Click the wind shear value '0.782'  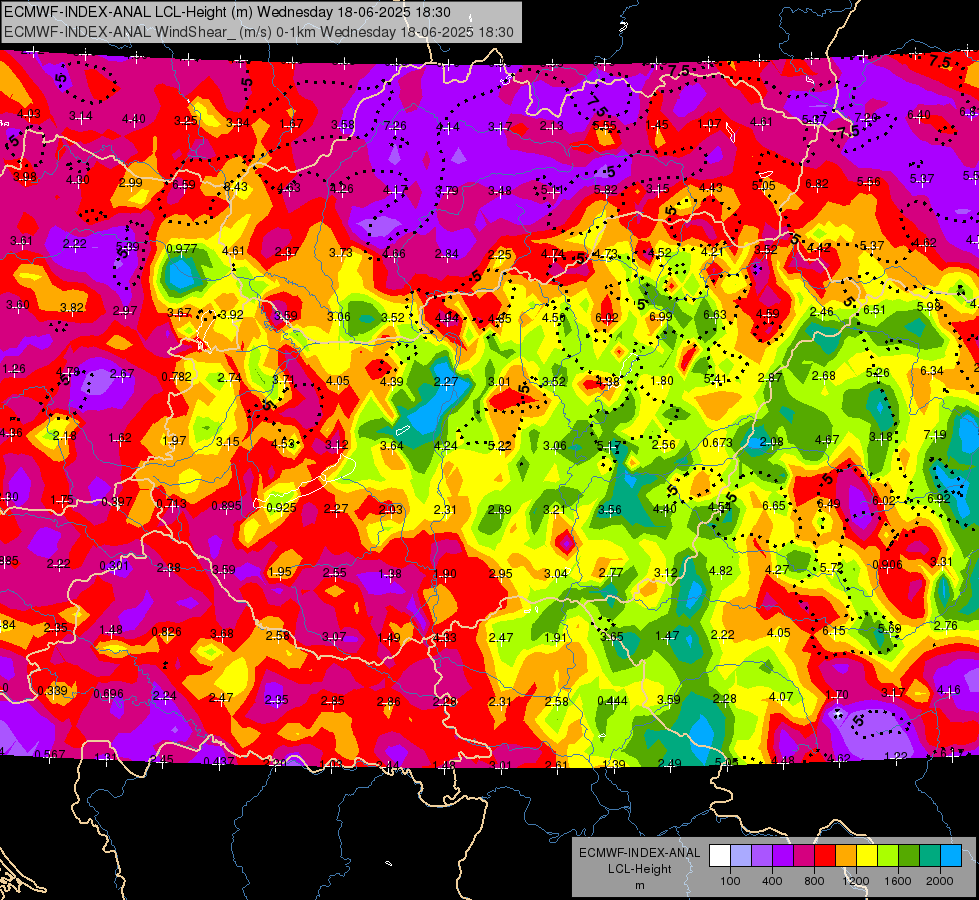pos(176,377)
